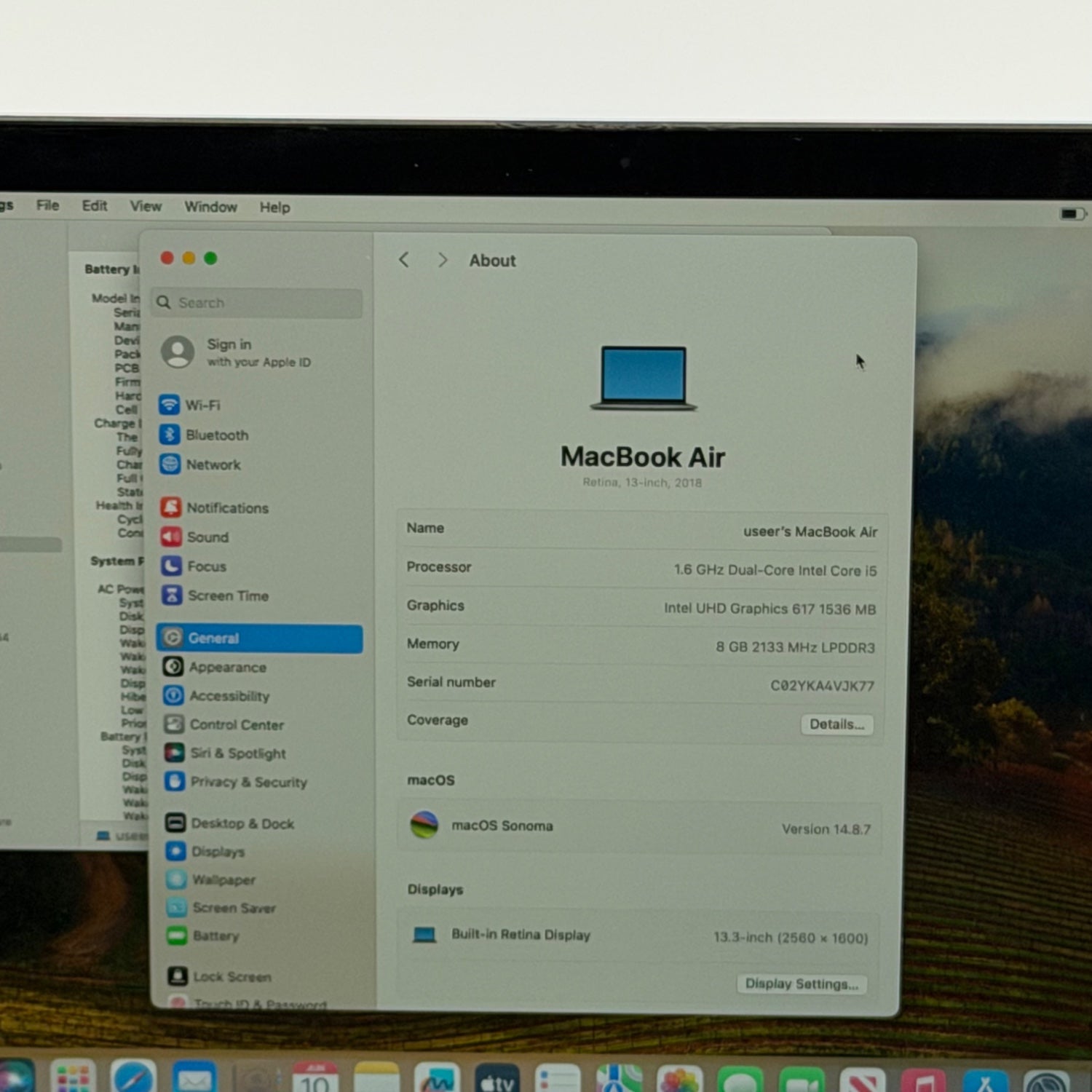Screen dimensions: 1092x1092
Task: Open the Notifications settings pane
Action: pos(214,507)
